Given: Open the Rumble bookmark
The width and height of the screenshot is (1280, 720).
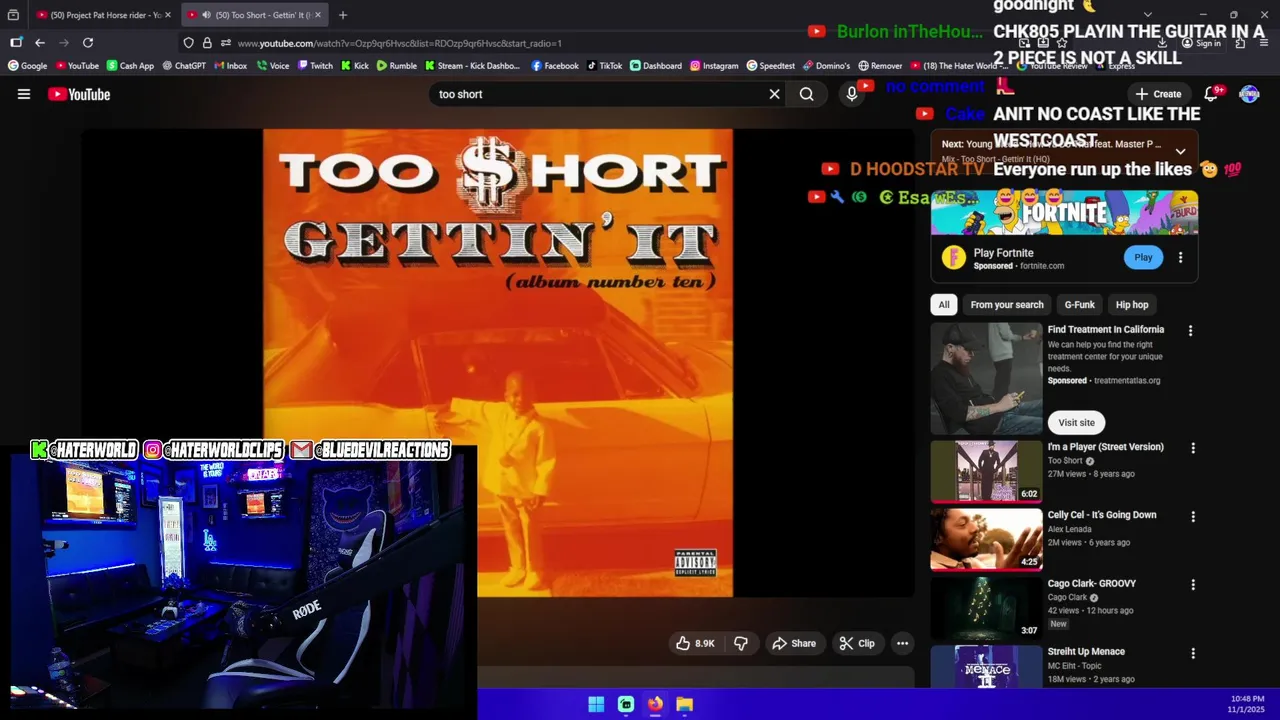Looking at the screenshot, I should (397, 66).
